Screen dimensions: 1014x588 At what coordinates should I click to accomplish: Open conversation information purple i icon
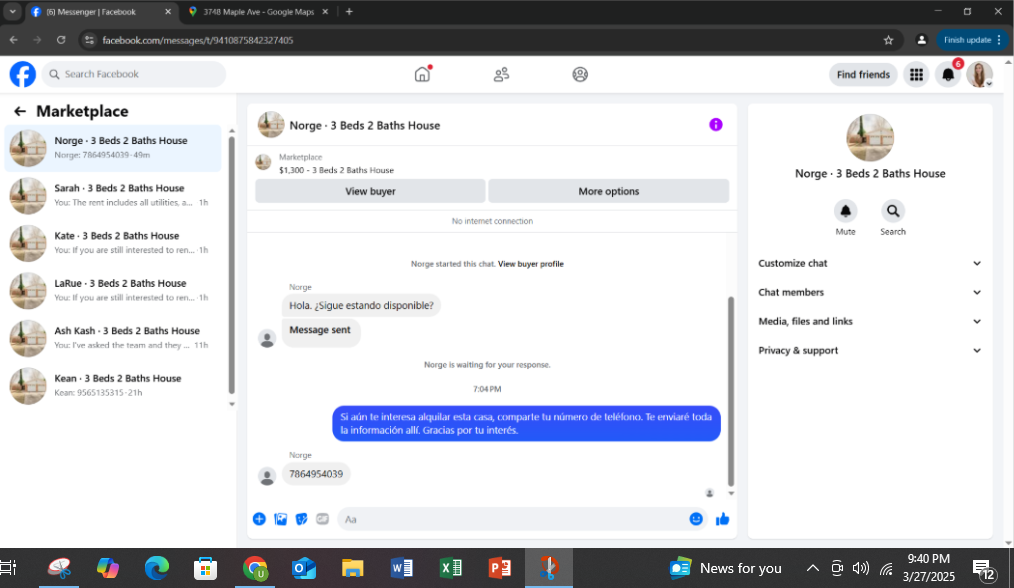(x=716, y=125)
